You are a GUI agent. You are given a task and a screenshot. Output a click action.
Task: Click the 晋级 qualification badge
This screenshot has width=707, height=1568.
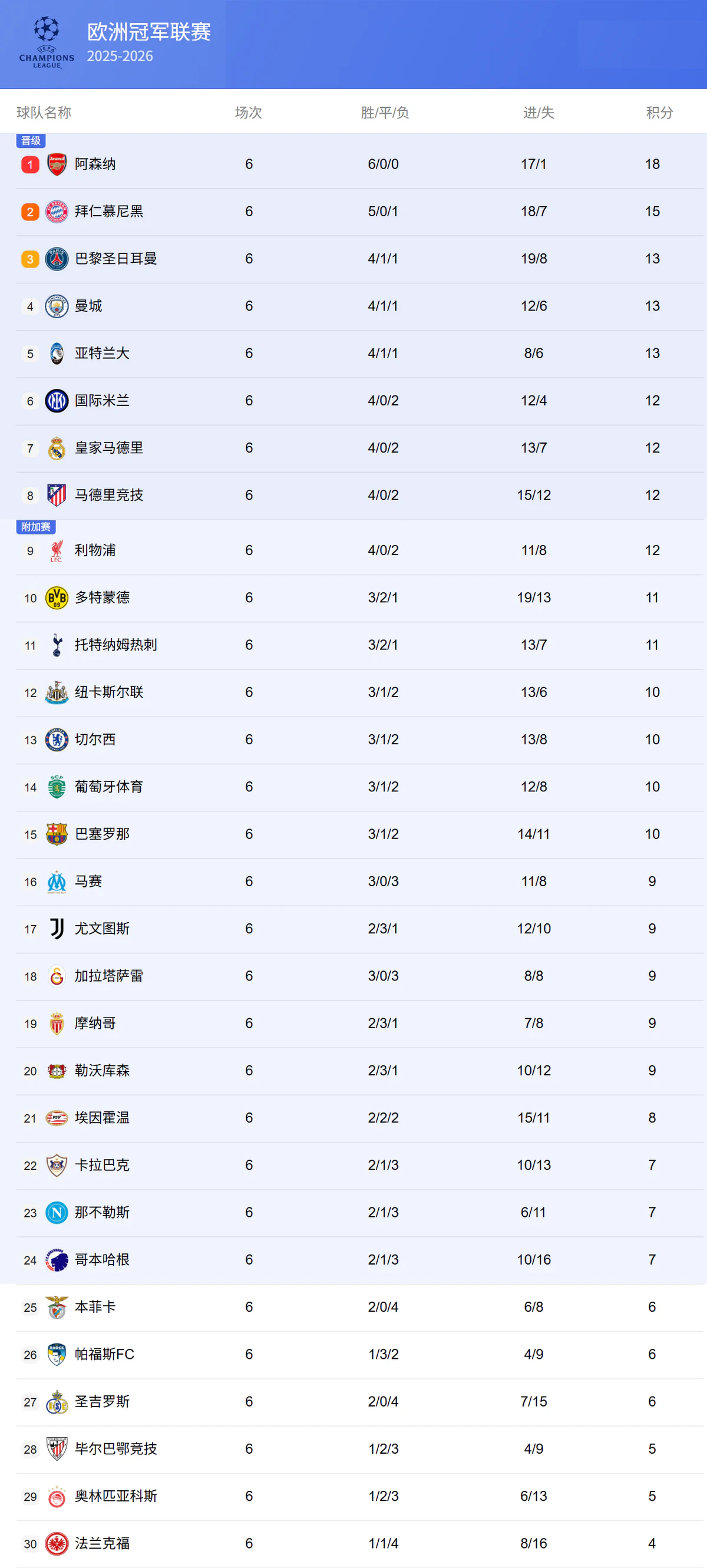(x=31, y=141)
